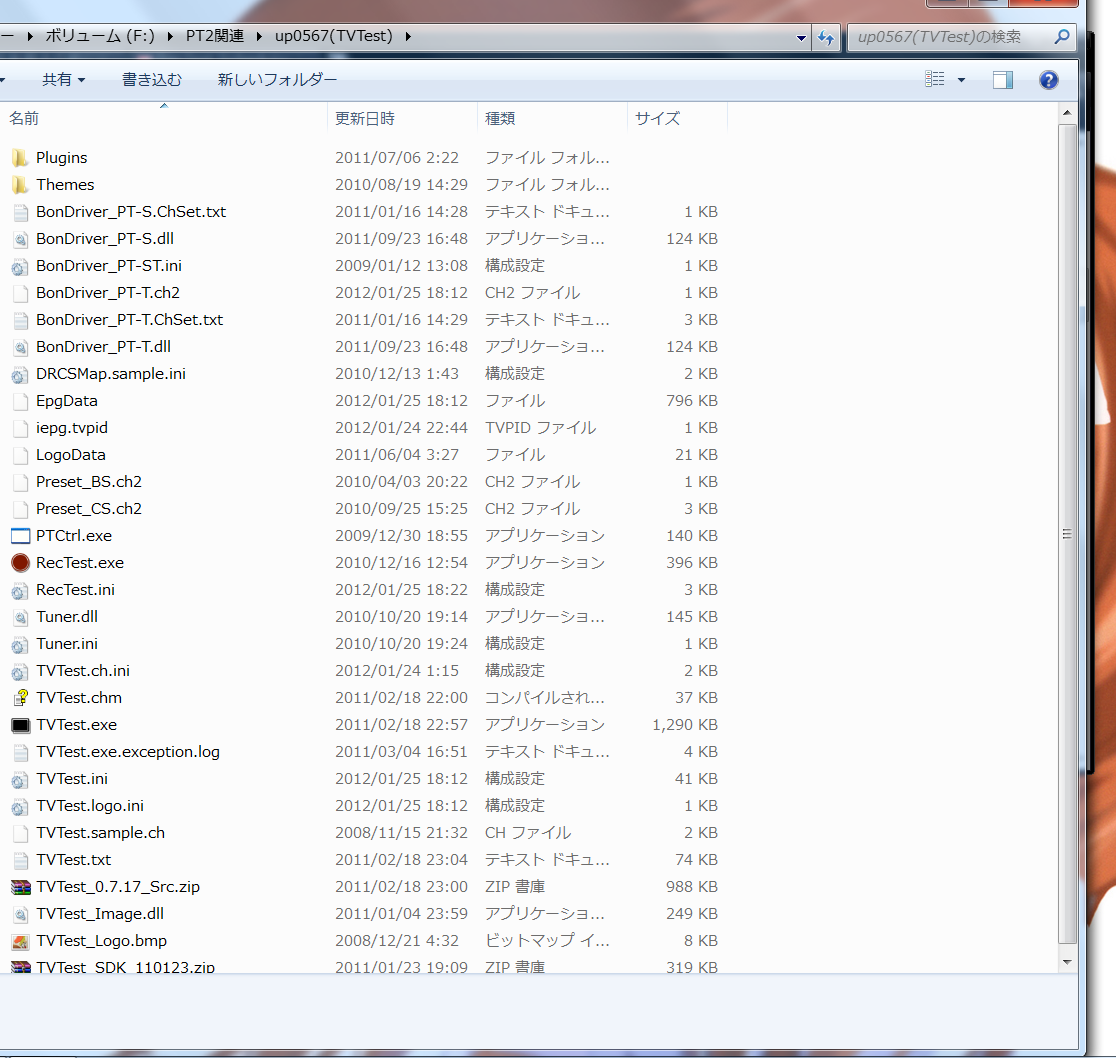The height and width of the screenshot is (1058, 1116).
Task: Open the Themes folder icon
Action: (20, 185)
